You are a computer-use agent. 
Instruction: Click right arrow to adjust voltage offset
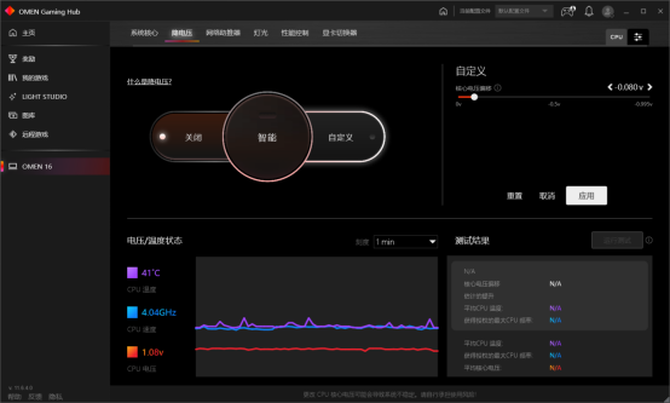(649, 87)
